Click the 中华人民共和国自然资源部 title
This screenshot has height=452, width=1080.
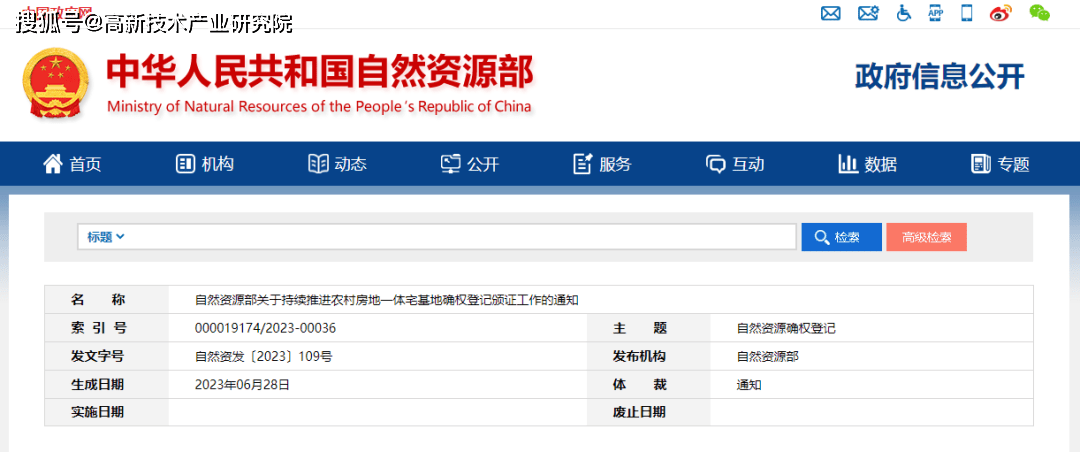[x=320, y=72]
